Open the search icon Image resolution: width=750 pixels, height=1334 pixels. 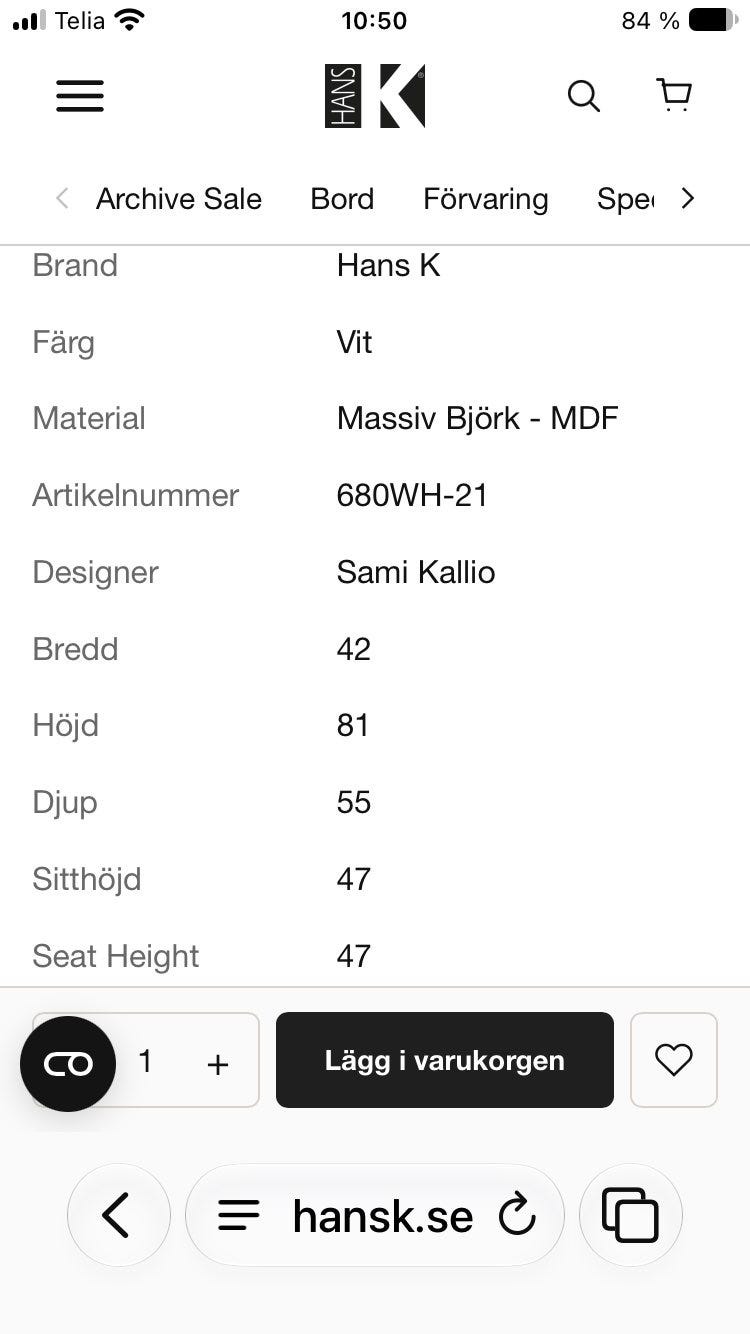click(x=584, y=96)
